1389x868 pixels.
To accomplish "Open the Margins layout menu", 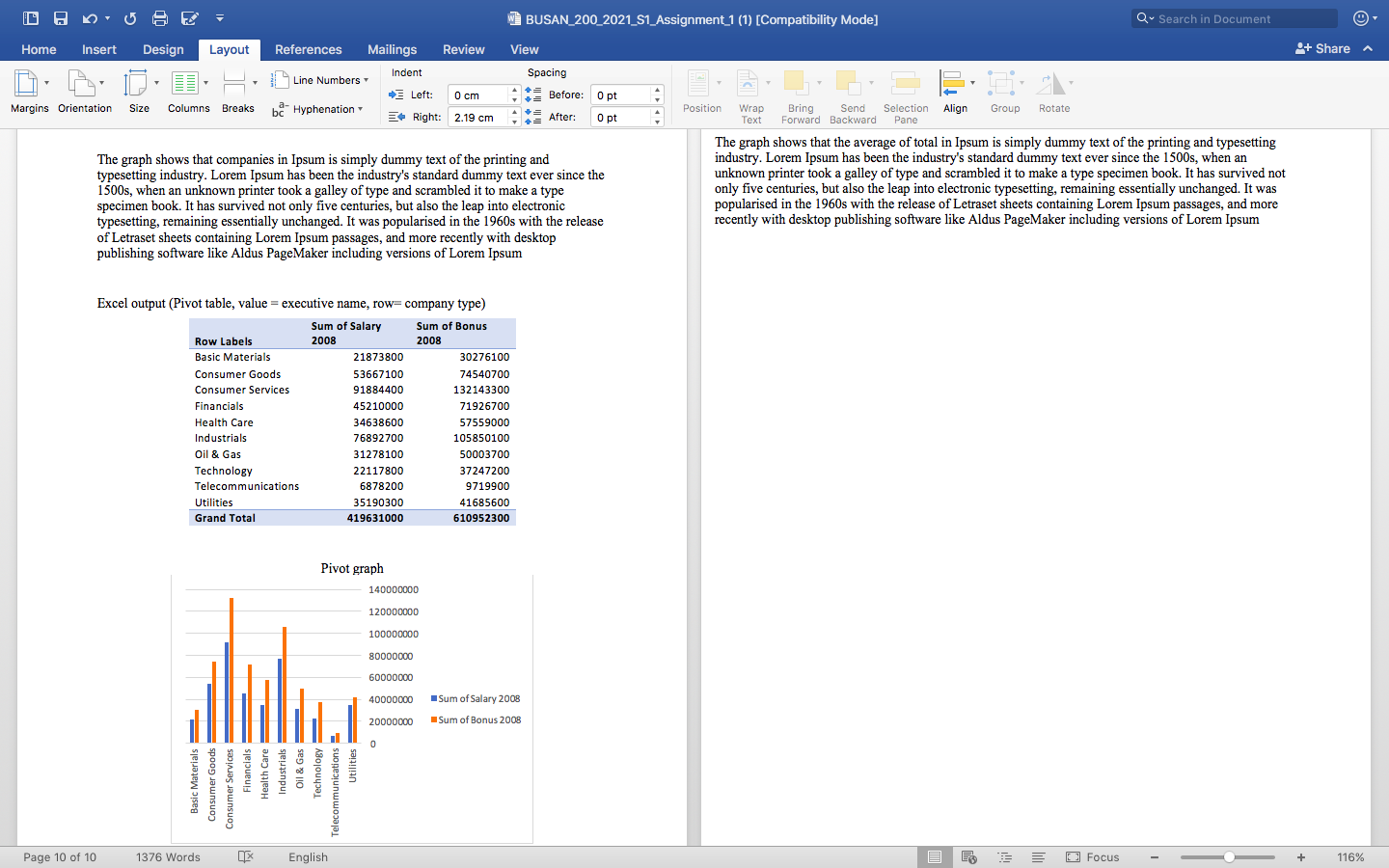I will pos(29,93).
